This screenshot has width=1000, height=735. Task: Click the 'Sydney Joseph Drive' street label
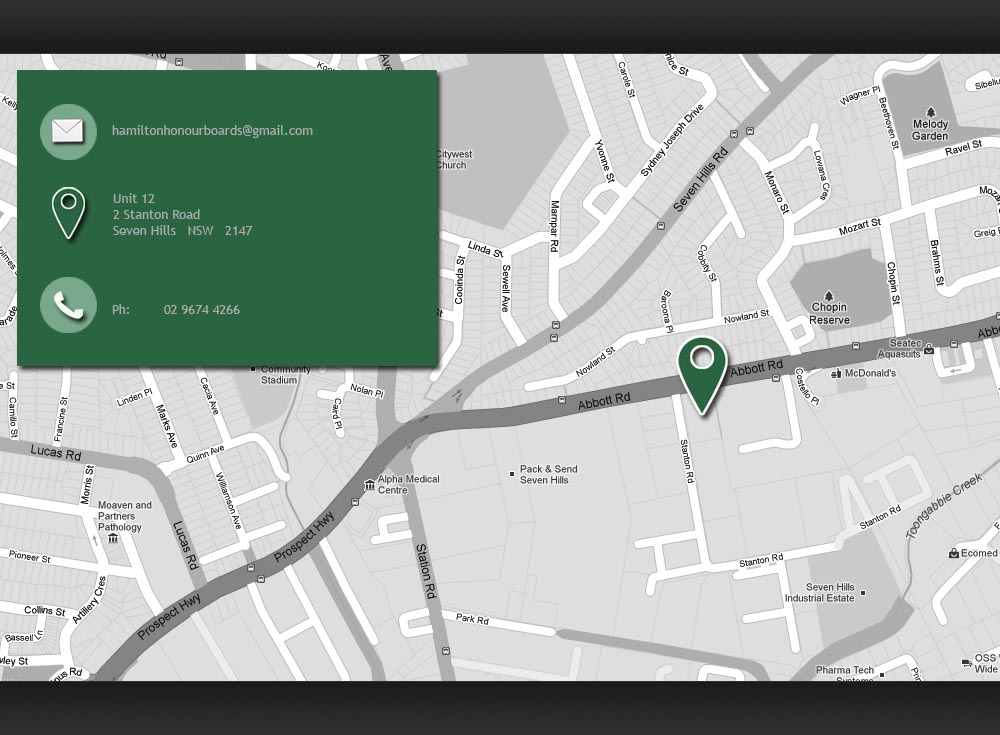(672, 140)
